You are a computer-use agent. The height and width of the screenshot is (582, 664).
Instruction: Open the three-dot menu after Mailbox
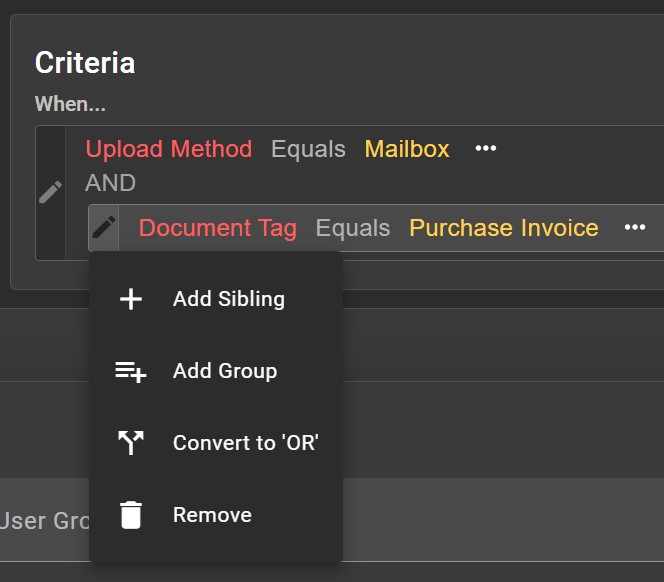[486, 149]
